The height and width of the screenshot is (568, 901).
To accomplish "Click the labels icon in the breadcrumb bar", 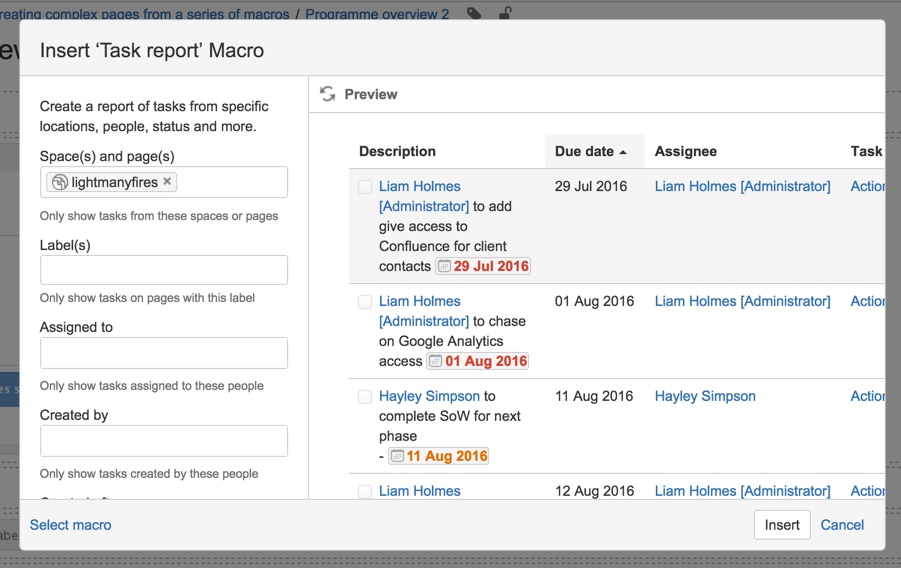I will pos(474,13).
